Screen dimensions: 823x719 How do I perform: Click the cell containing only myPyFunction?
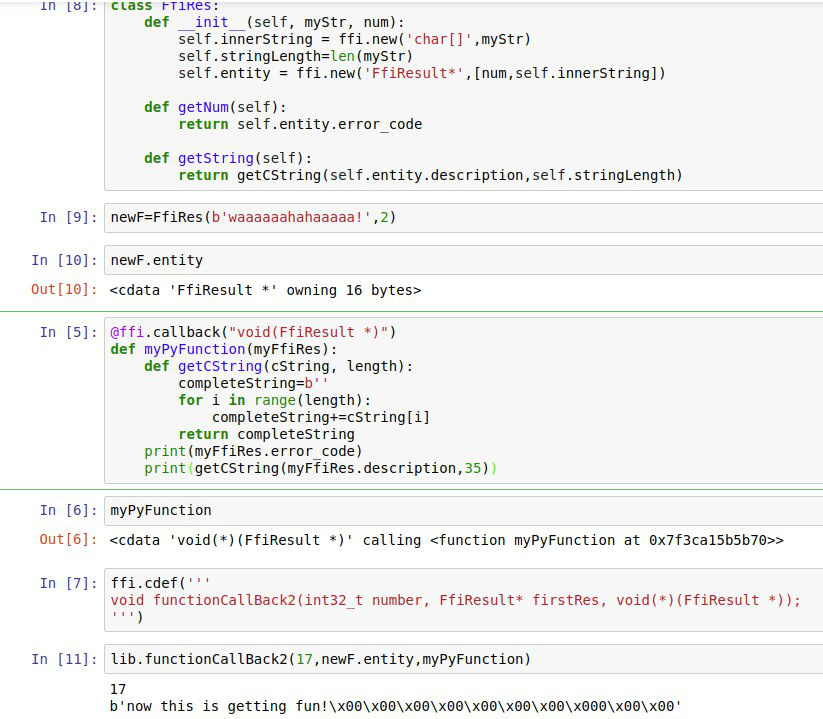460,510
